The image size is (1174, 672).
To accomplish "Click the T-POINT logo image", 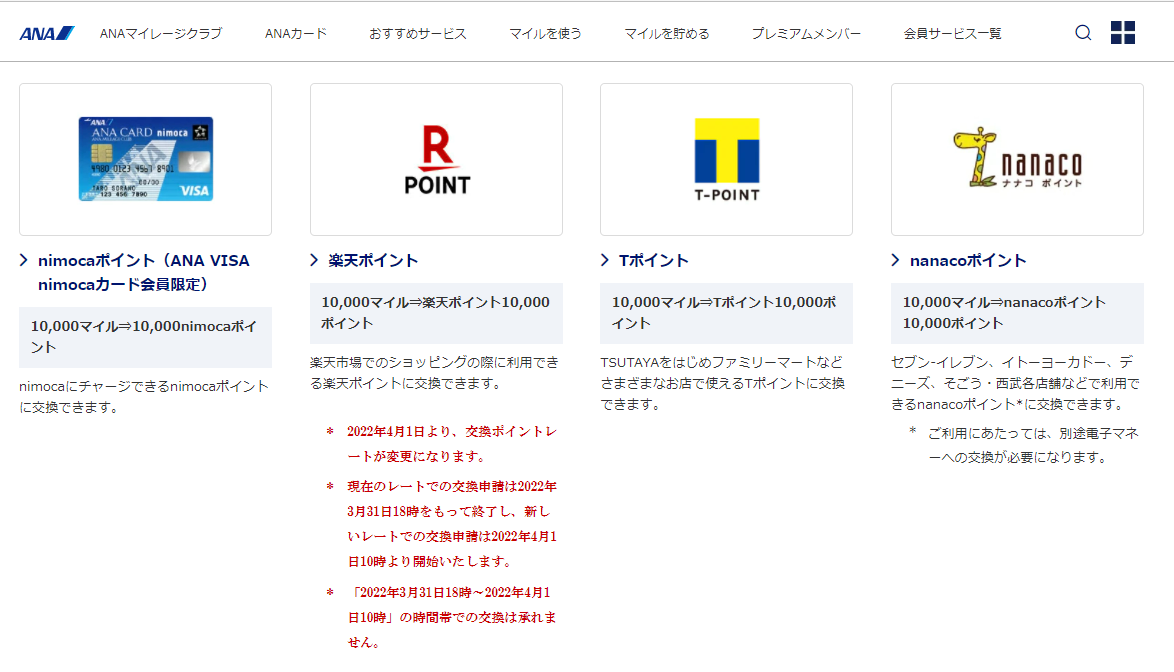I will [727, 160].
